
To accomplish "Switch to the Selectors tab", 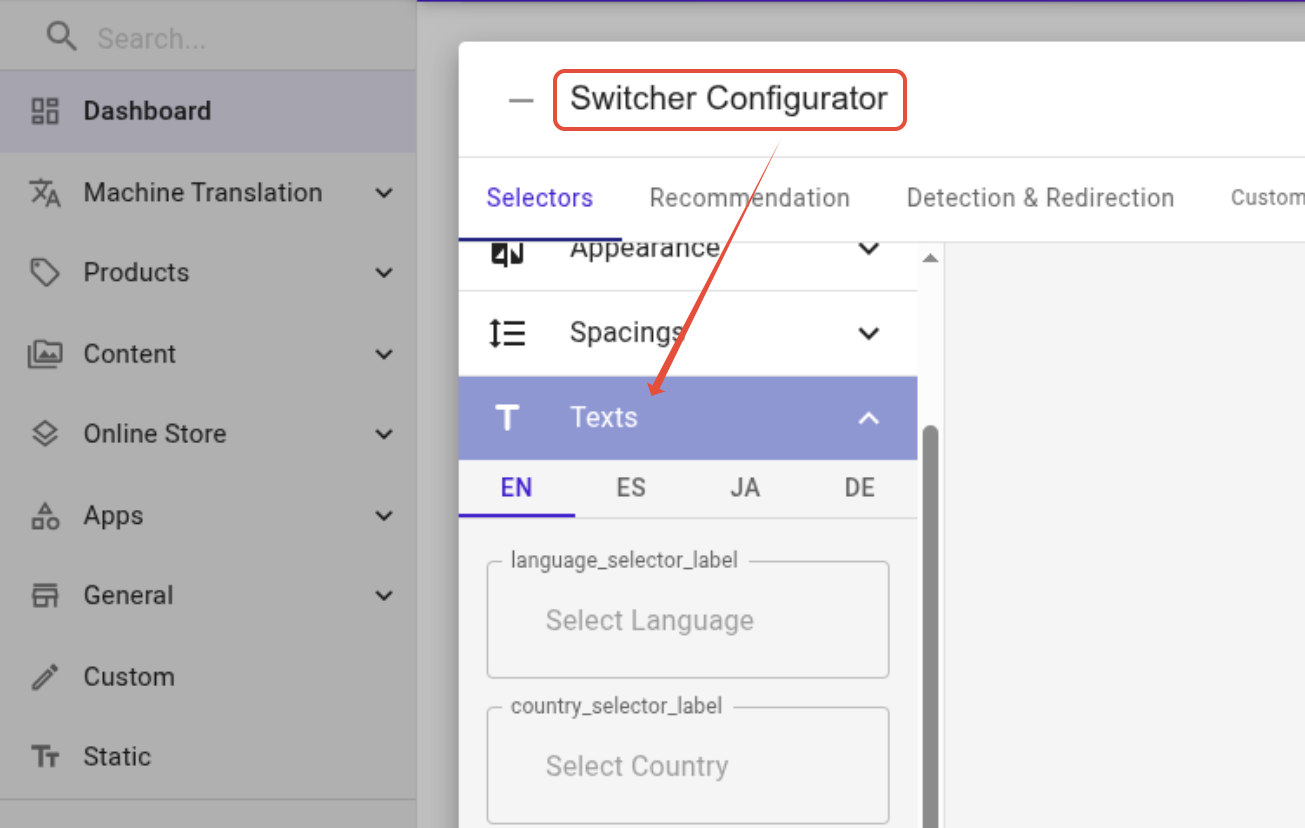I will pyautogui.click(x=540, y=198).
